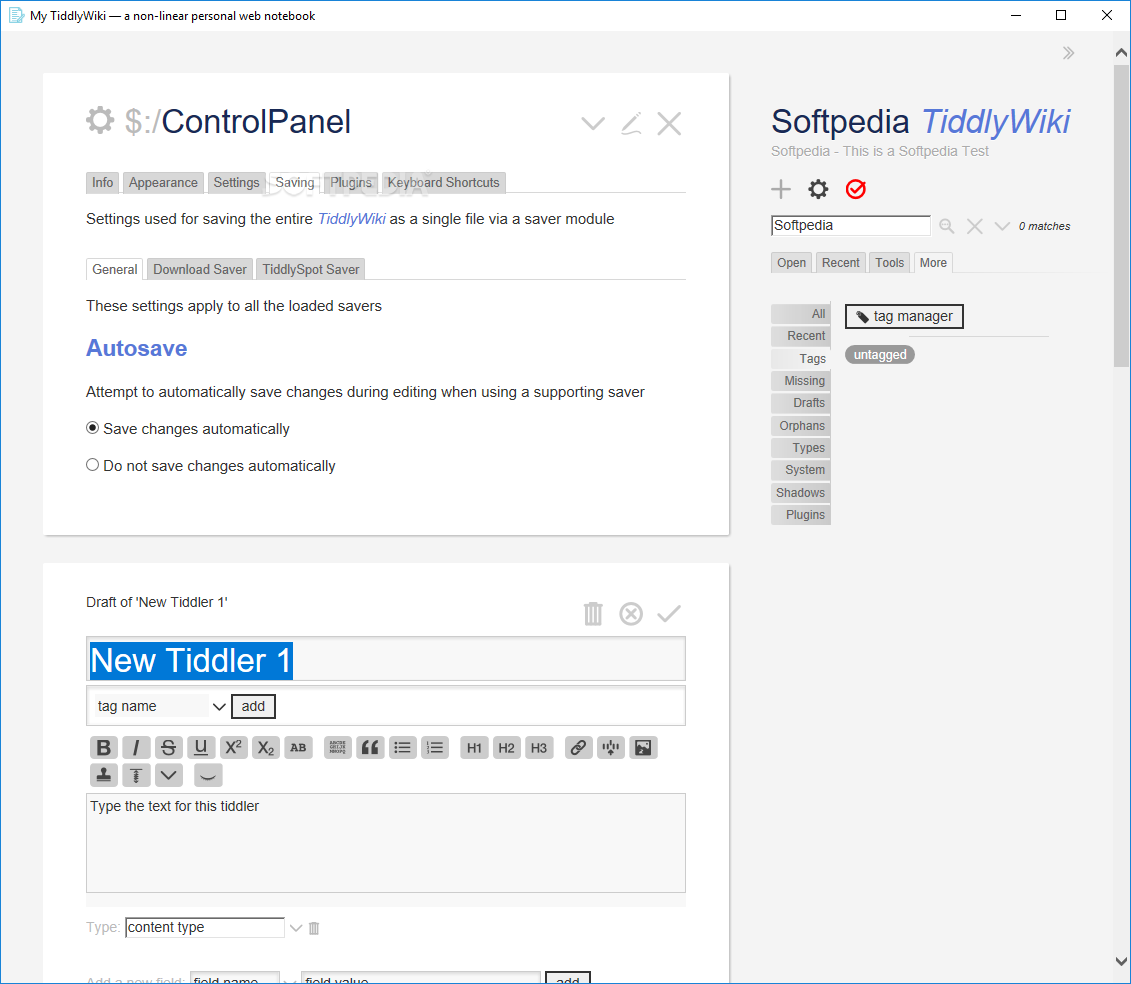Insert picture from editor toolbar
Image resolution: width=1131 pixels, height=984 pixels.
(x=643, y=747)
